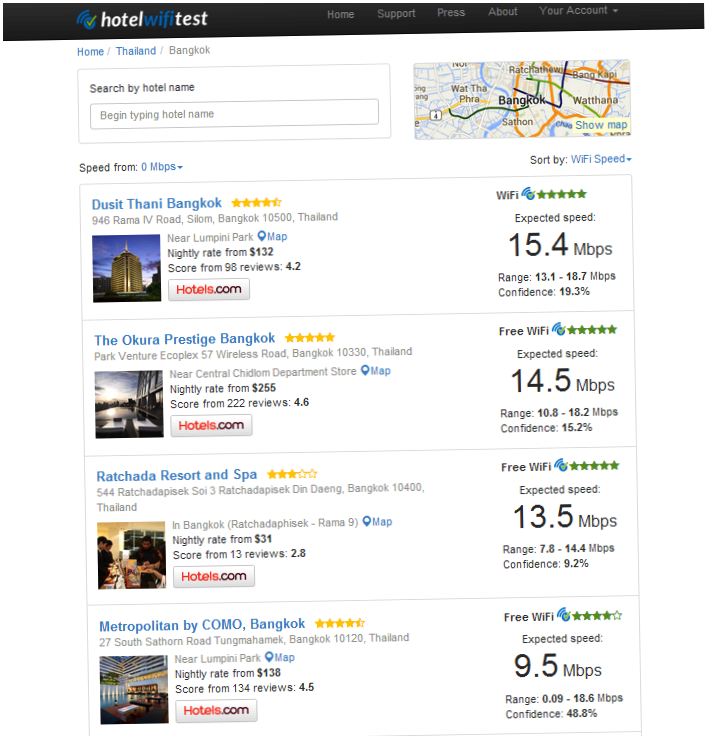Click the Dusit Thani Bangkok photo
708x739 pixels.
click(126, 268)
